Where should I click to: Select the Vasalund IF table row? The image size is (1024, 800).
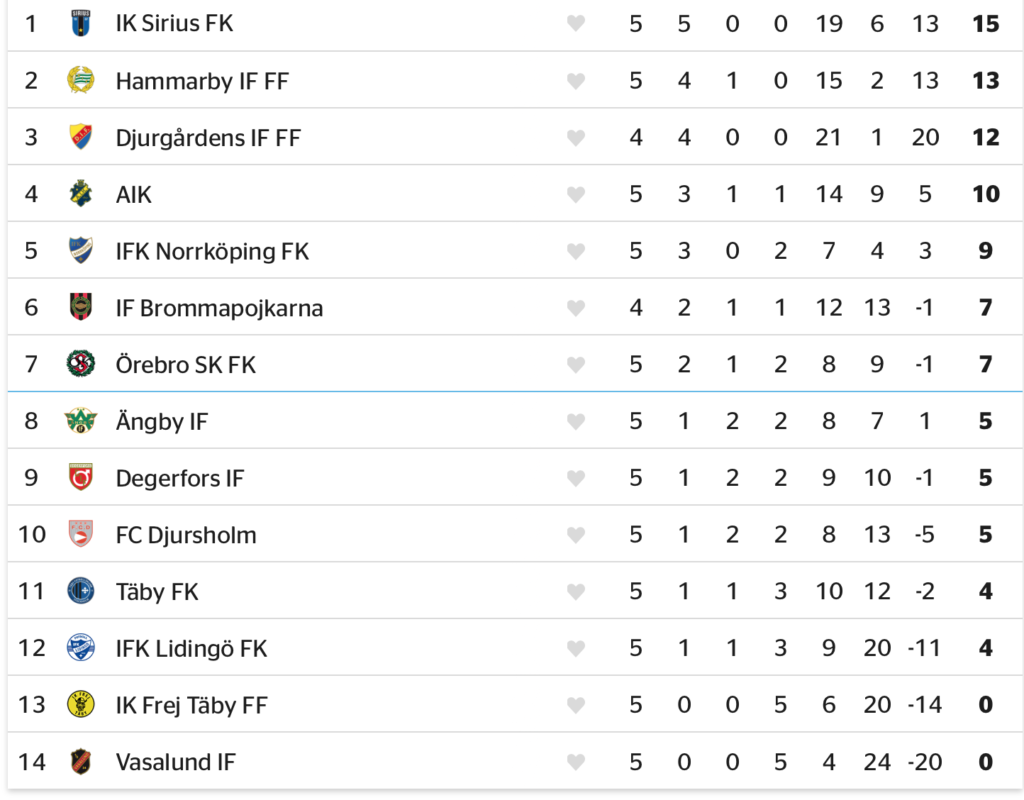pyautogui.click(x=400, y=761)
